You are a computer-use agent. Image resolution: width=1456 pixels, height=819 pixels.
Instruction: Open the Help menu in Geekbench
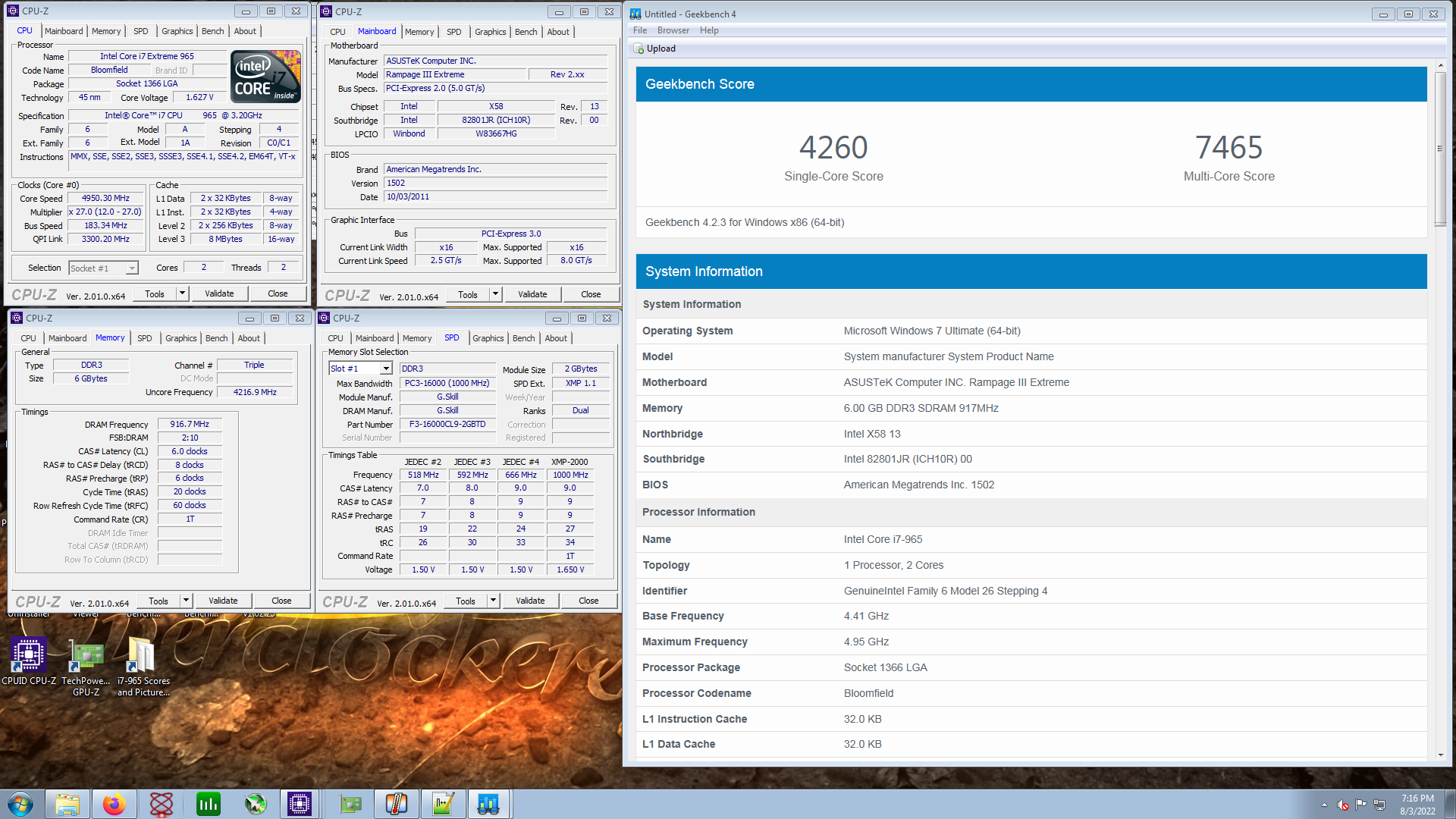[x=709, y=30]
